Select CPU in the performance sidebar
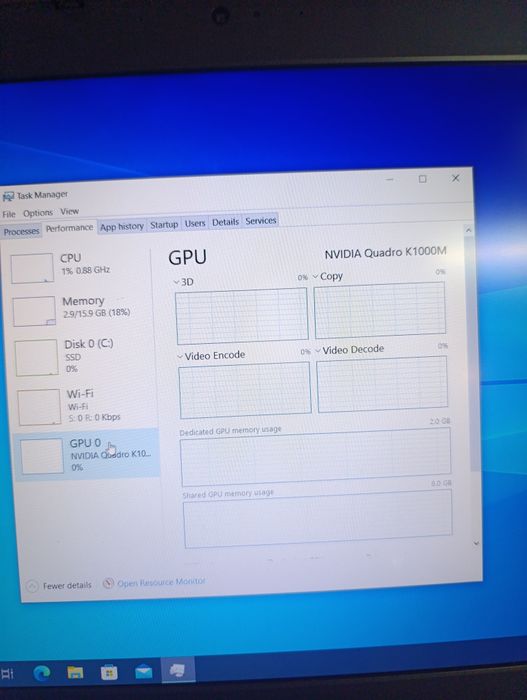The height and width of the screenshot is (700, 527). pos(80,267)
